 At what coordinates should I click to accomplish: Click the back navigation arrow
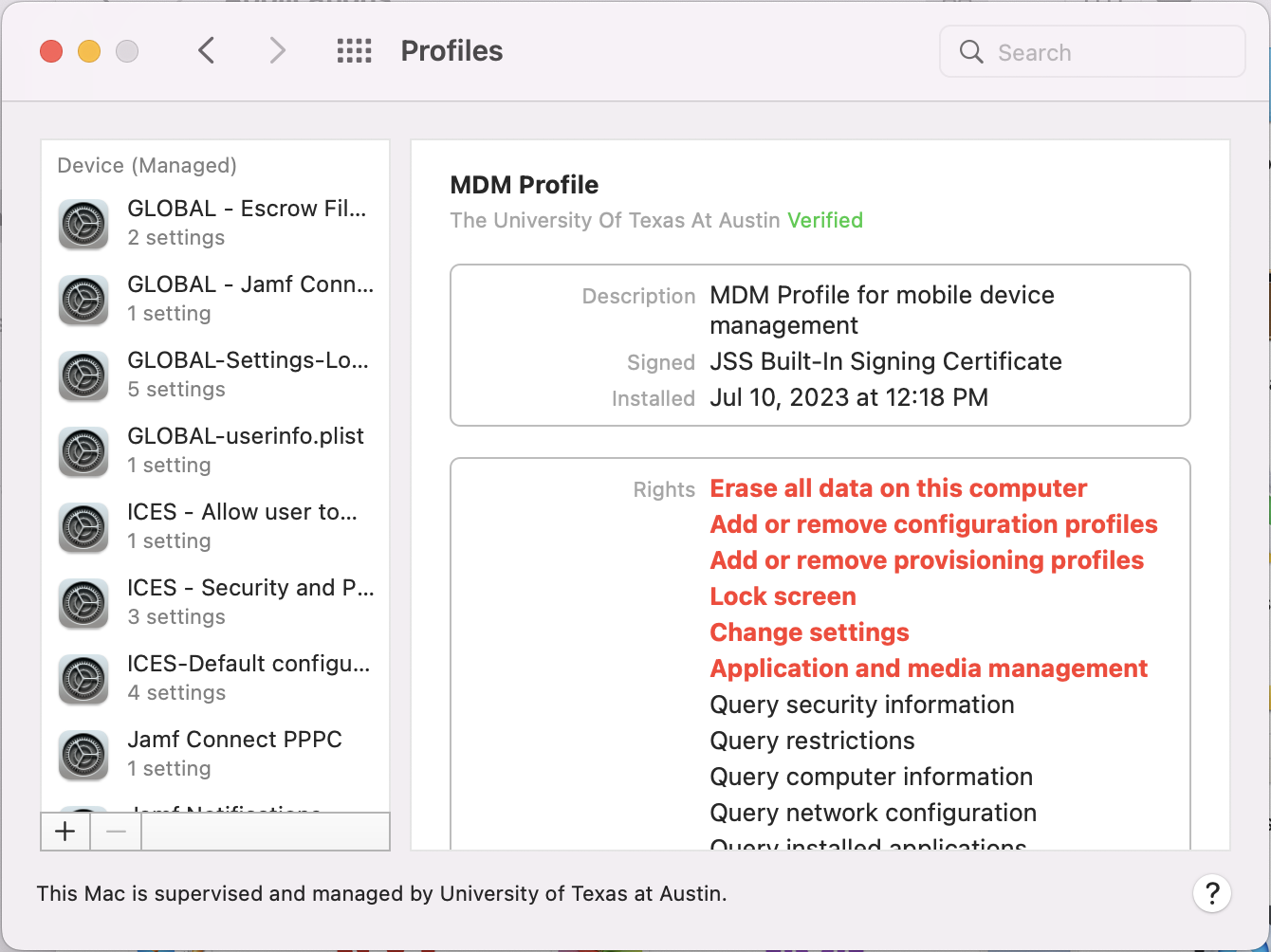click(207, 51)
